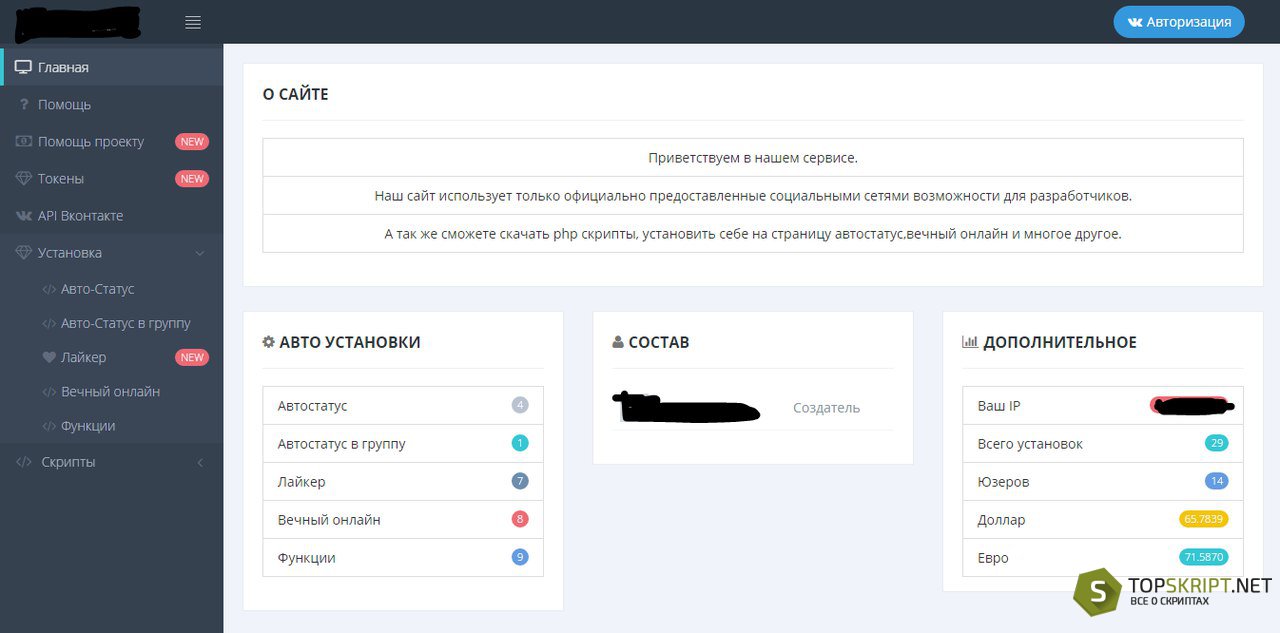Viewport: 1280px width, 633px height.
Task: Click the VK Авторизация button
Action: pos(1179,22)
